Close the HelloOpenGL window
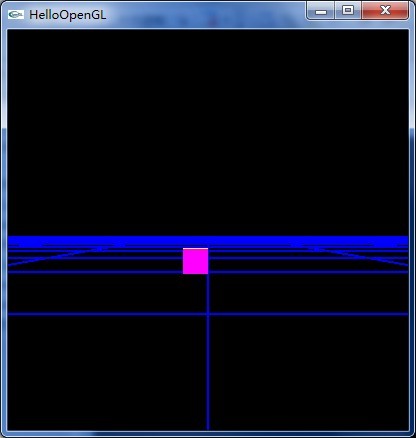This screenshot has height=438, width=416. point(385,11)
